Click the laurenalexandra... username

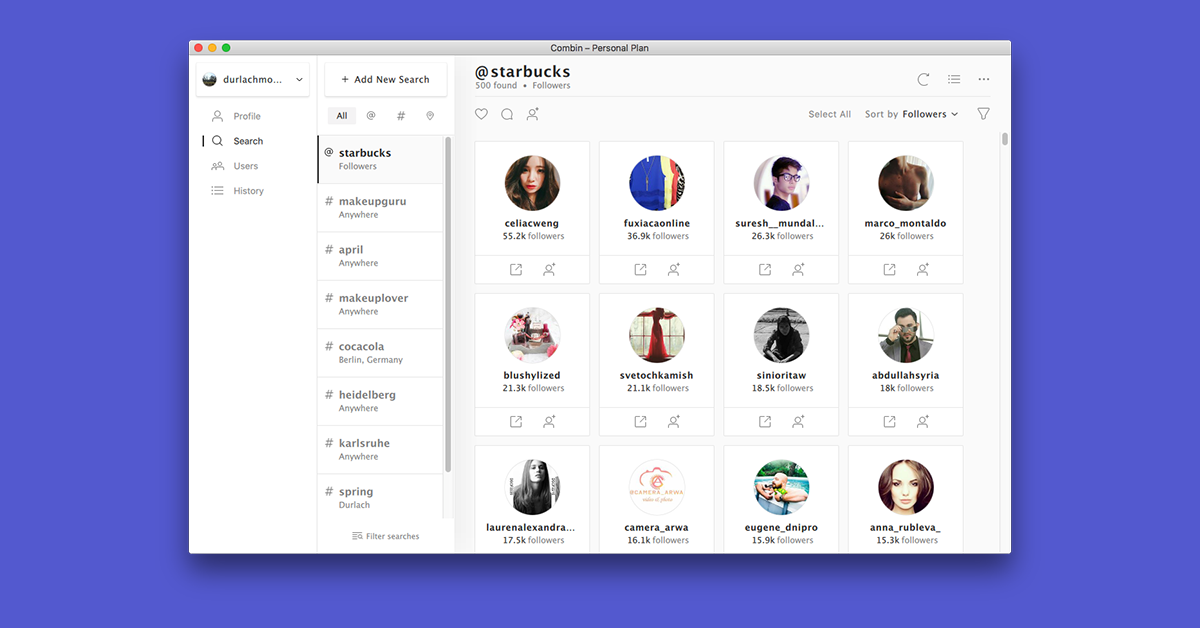click(x=531, y=527)
